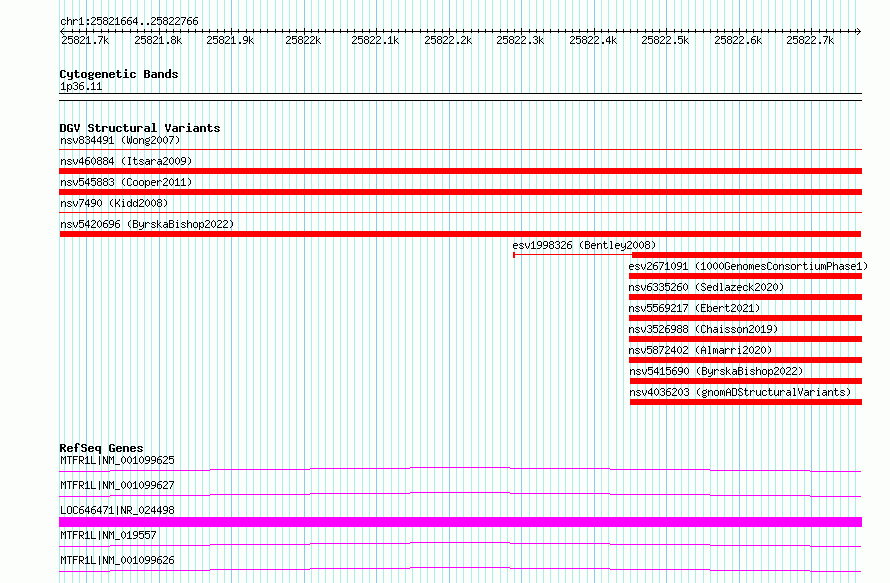Screen dimensions: 890x583
Task: Select the nsv460884 (Itsara2009) variant label
Action: click(126, 161)
